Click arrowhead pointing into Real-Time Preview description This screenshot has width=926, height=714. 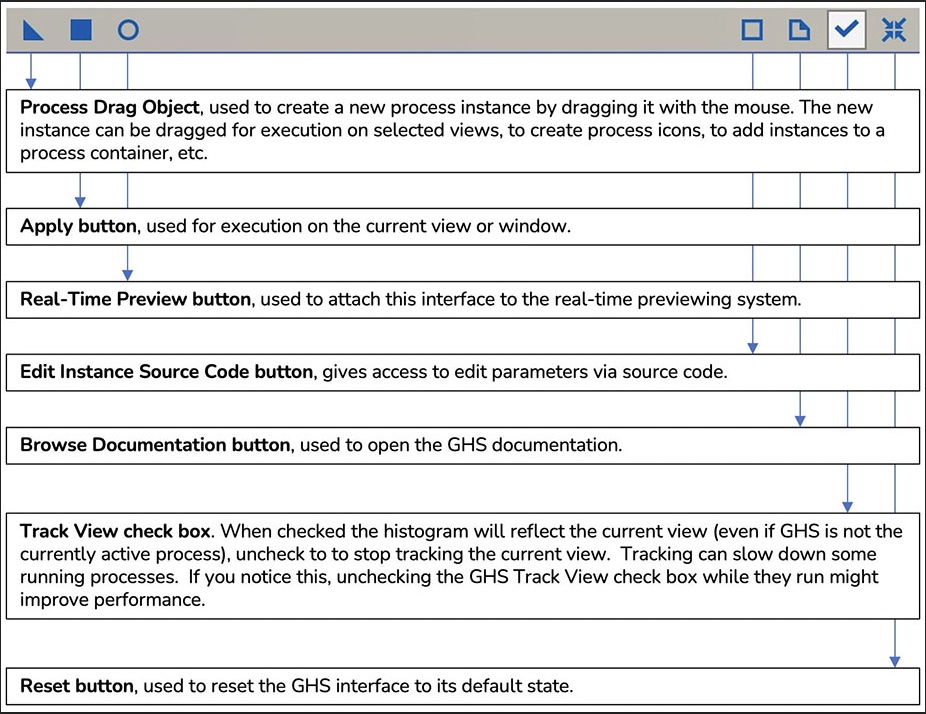pyautogui.click(x=128, y=275)
